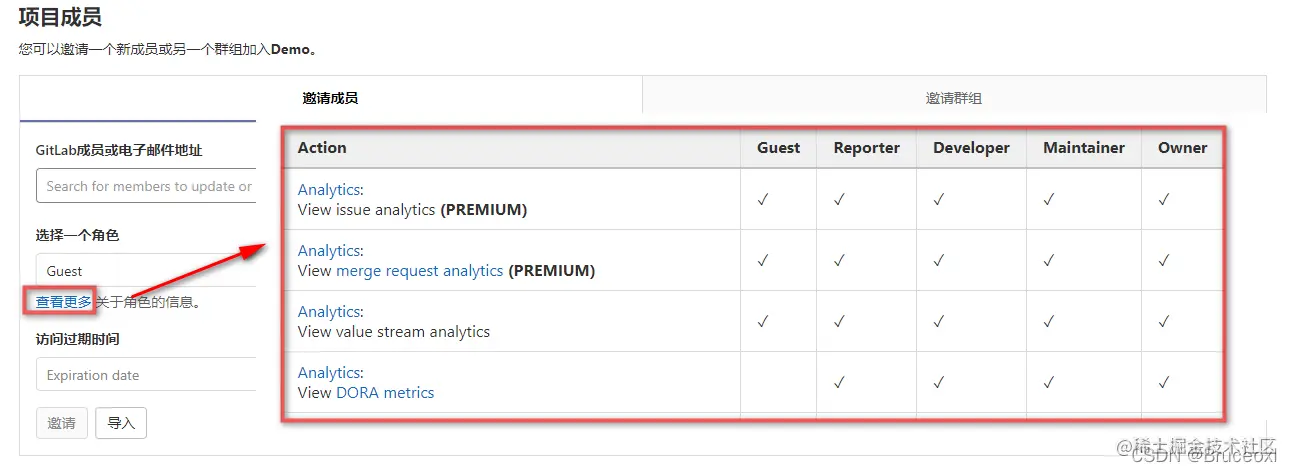Click the Guest column header
The height and width of the screenshot is (472, 1292).
[x=778, y=148]
